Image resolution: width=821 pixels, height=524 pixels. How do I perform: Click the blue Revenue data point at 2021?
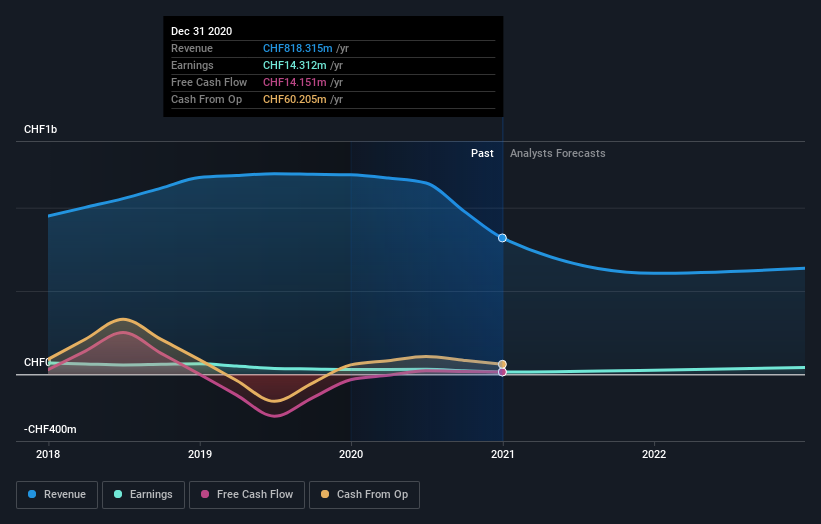pos(502,238)
